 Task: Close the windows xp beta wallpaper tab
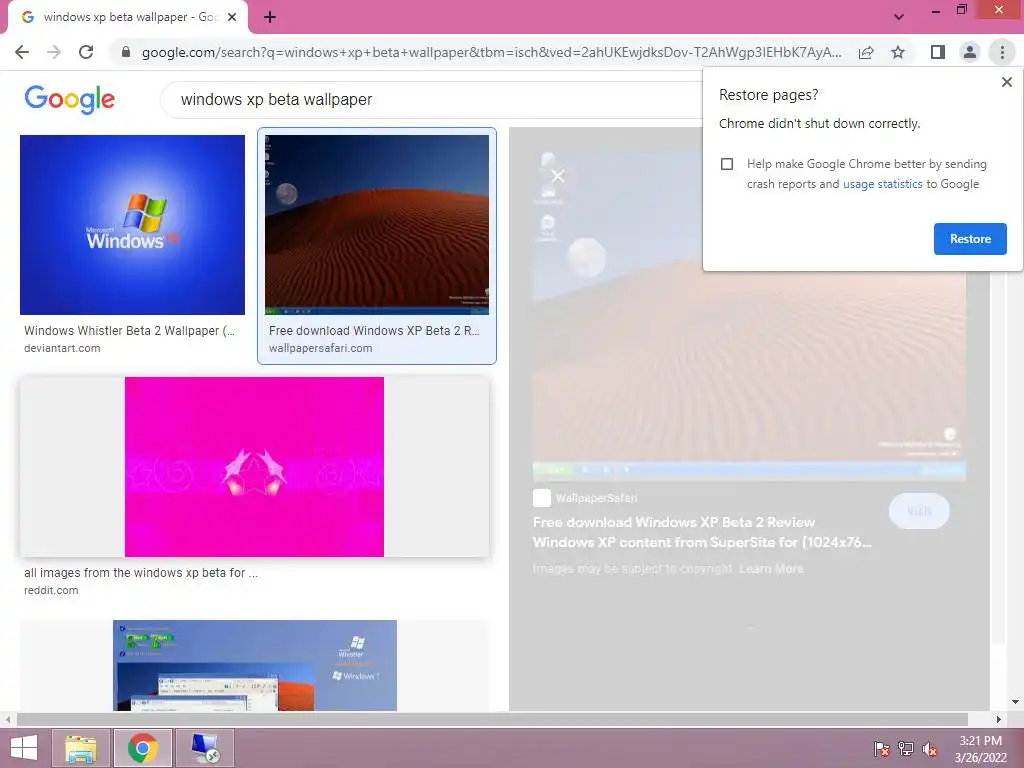click(232, 18)
